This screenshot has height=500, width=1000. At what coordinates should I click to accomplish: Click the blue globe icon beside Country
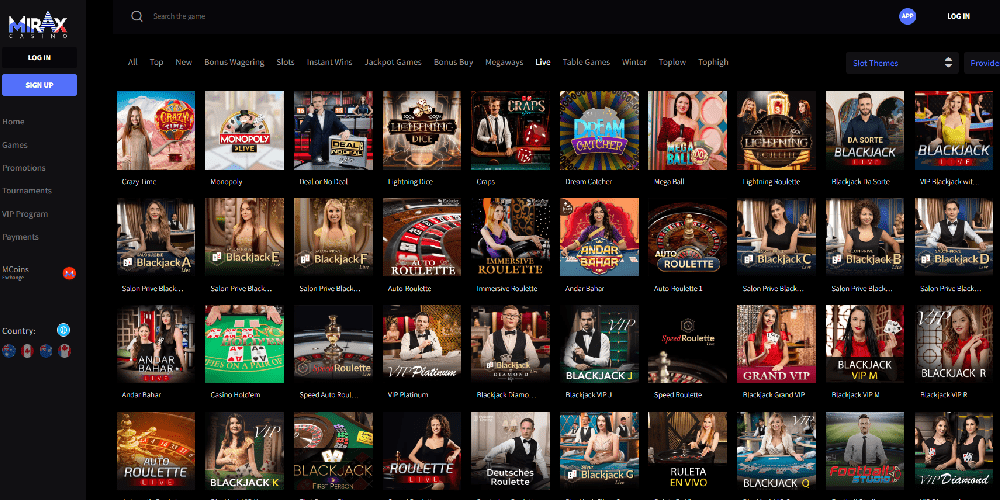coord(63,330)
